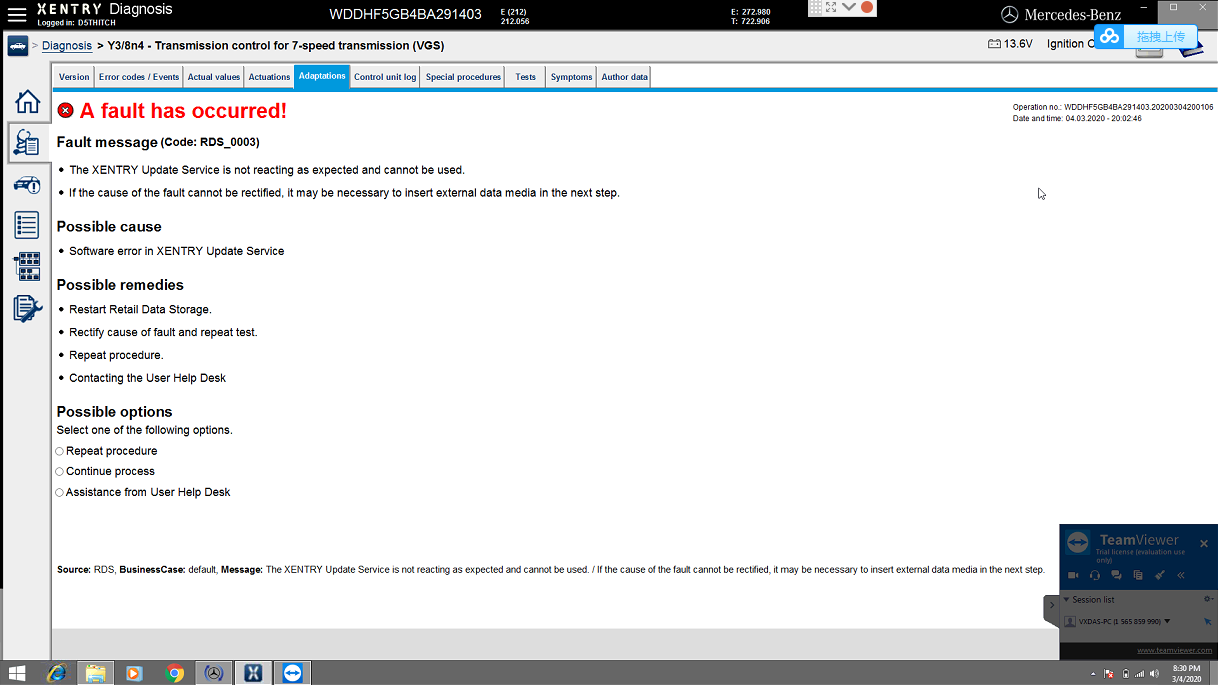Go to the Home sidebar icon
Screen dimensions: 1218x685
click(27, 101)
